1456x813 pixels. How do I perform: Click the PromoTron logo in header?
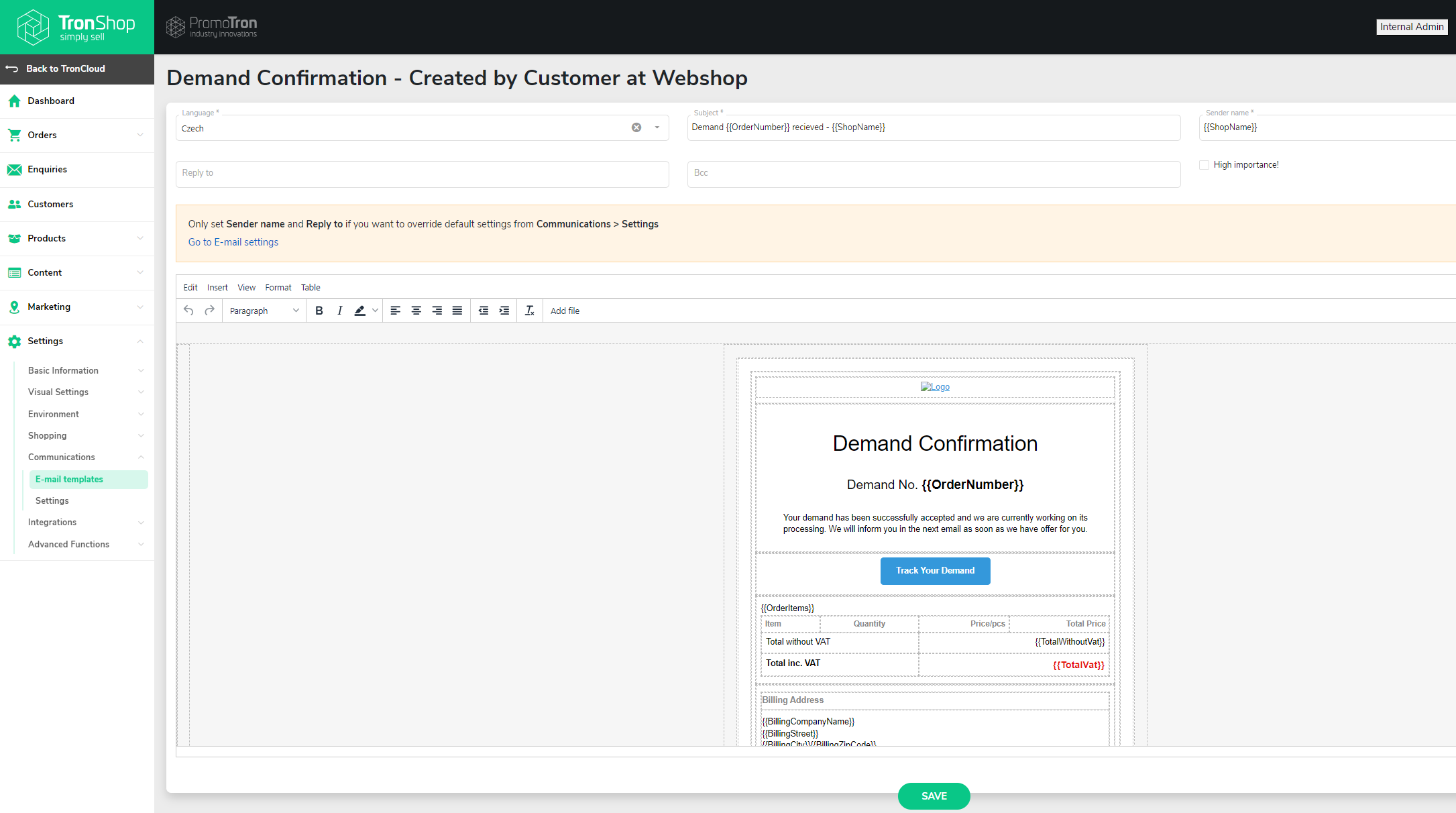(211, 27)
